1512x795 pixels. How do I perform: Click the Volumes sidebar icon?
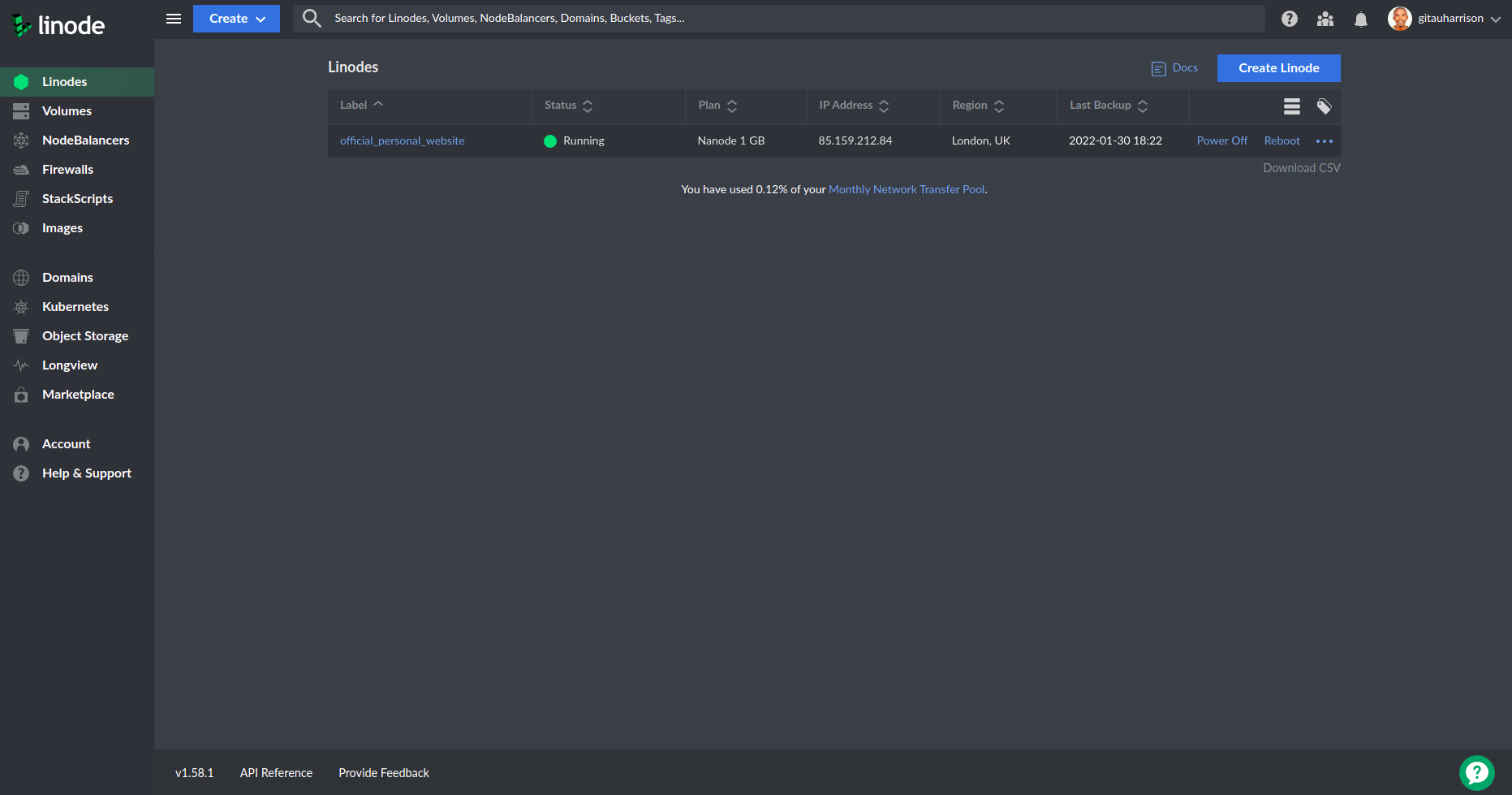pyautogui.click(x=21, y=111)
